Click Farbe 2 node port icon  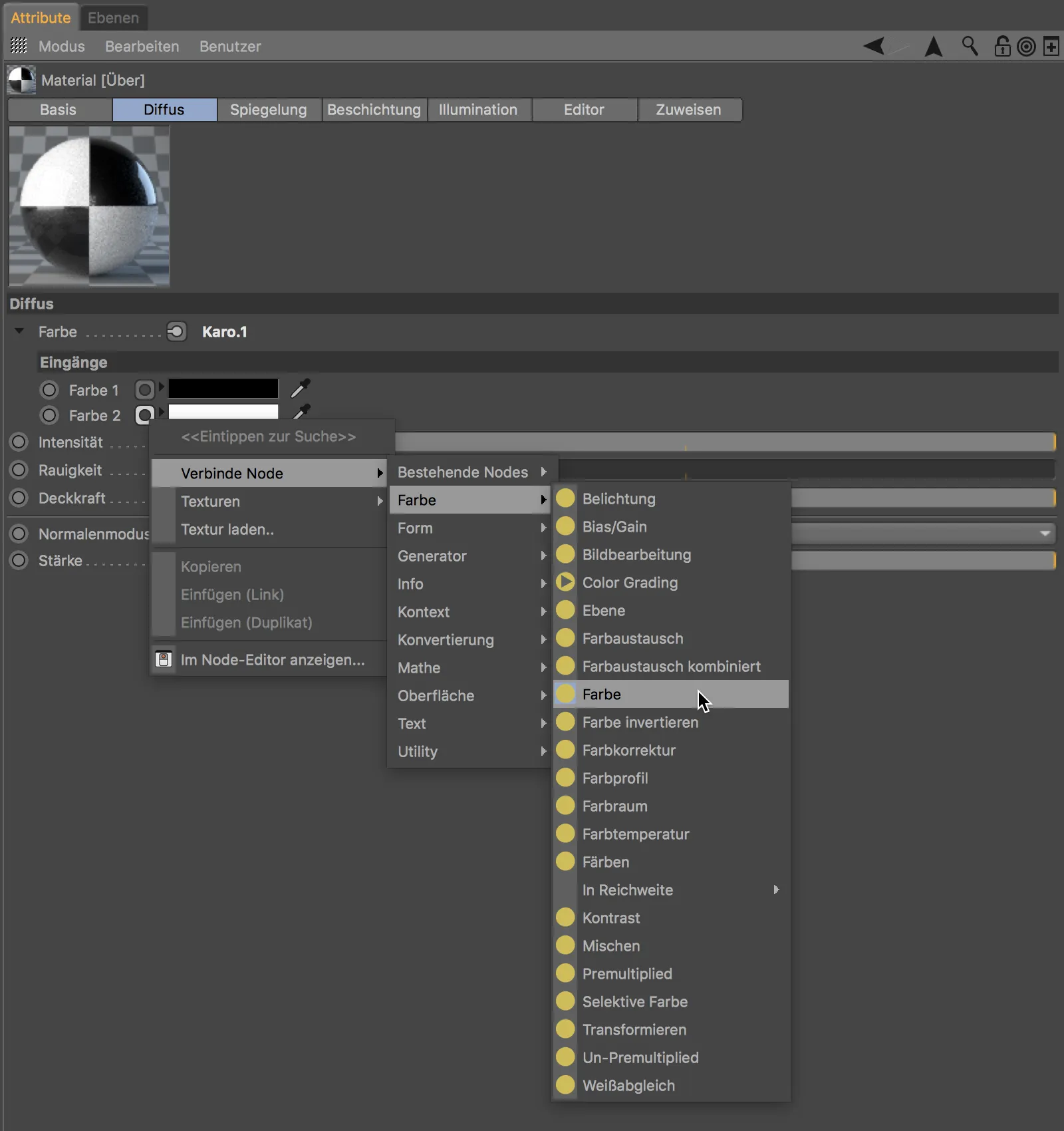click(144, 415)
